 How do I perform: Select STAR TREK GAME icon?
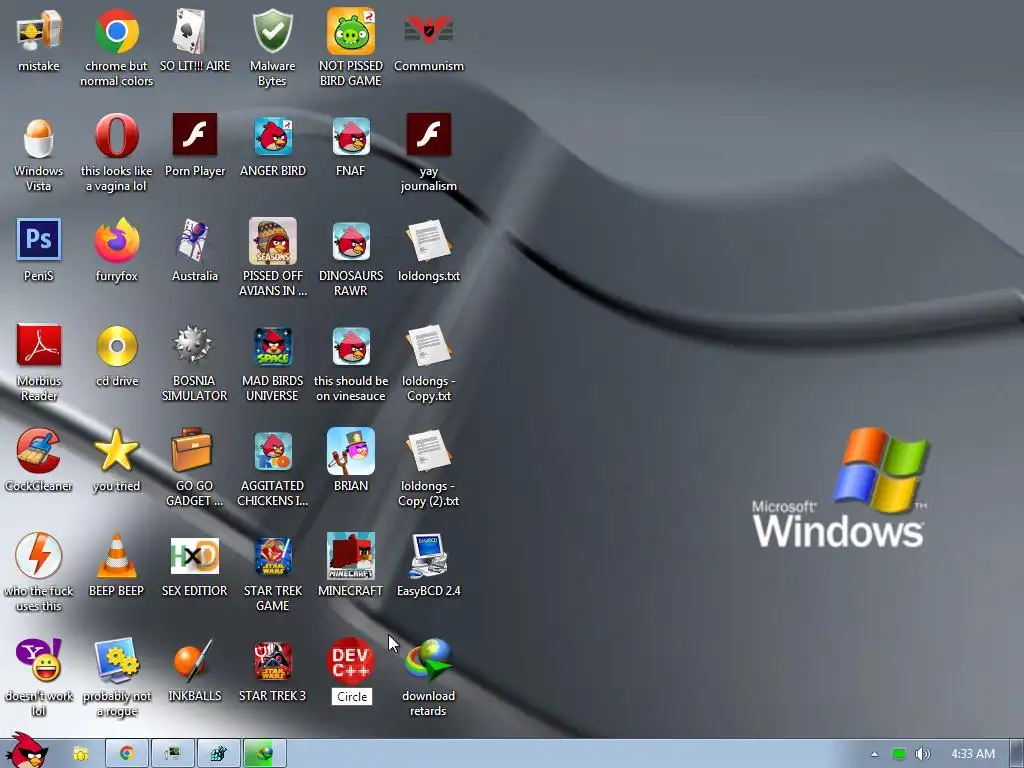pos(272,556)
